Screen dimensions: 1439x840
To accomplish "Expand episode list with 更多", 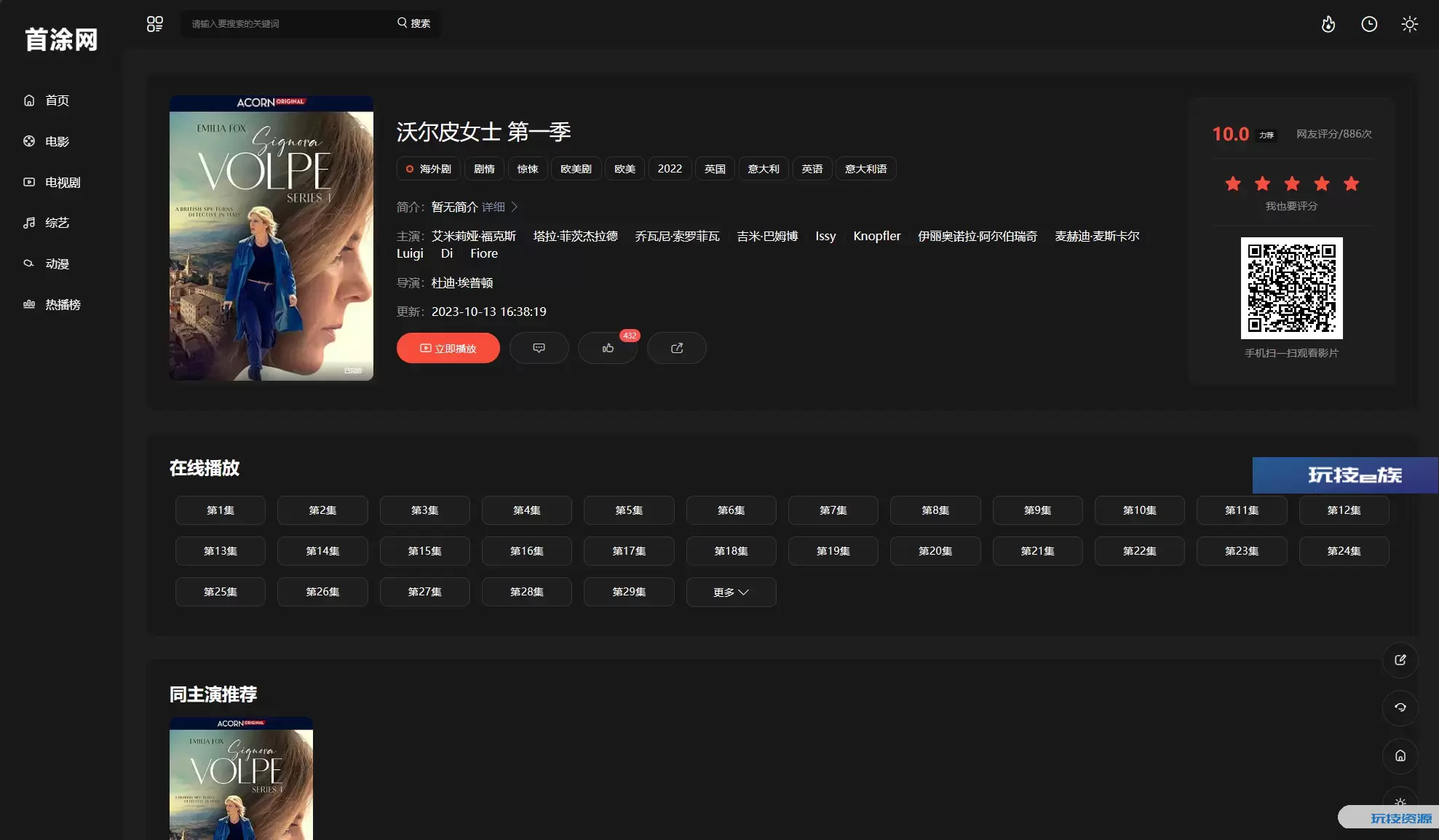I will 731,592.
